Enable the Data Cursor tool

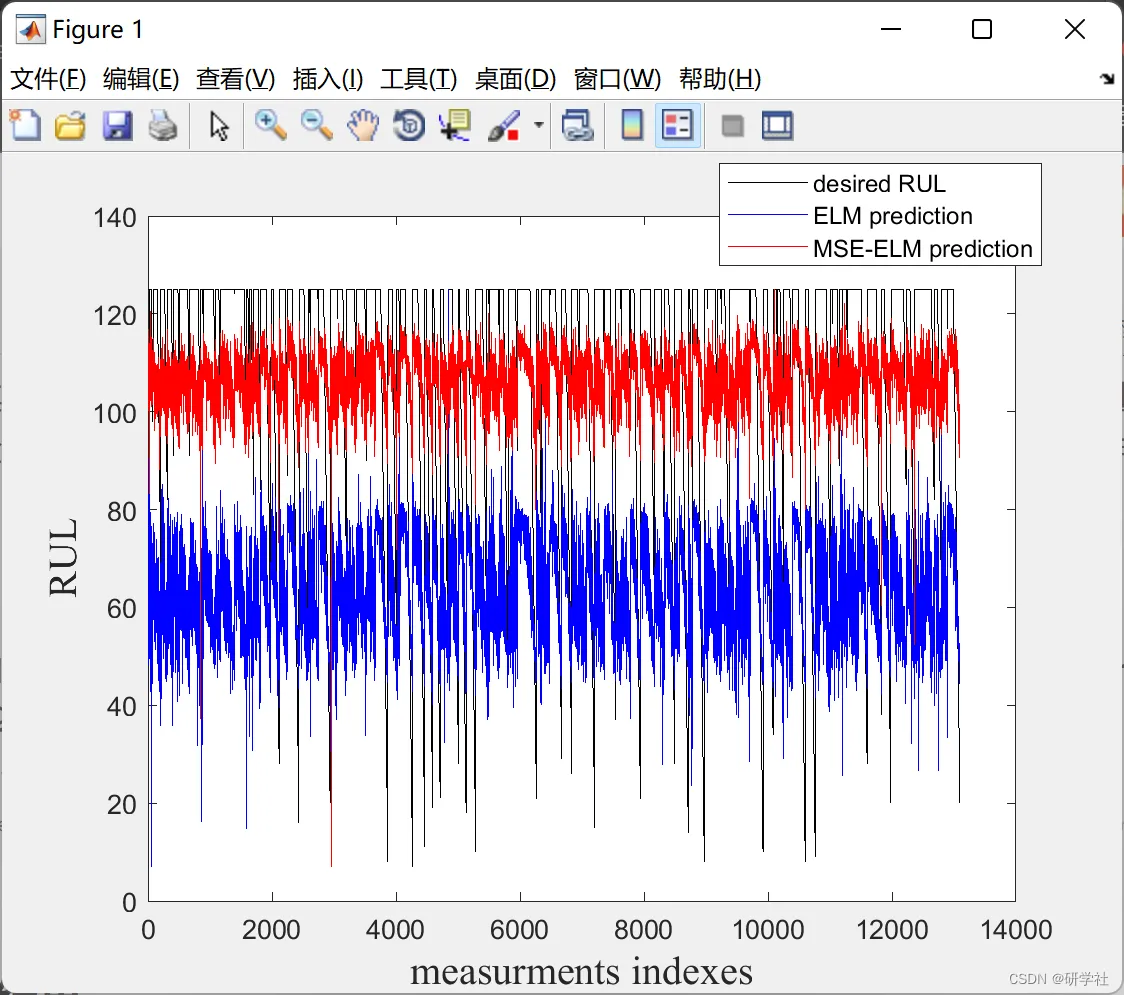[x=455, y=126]
